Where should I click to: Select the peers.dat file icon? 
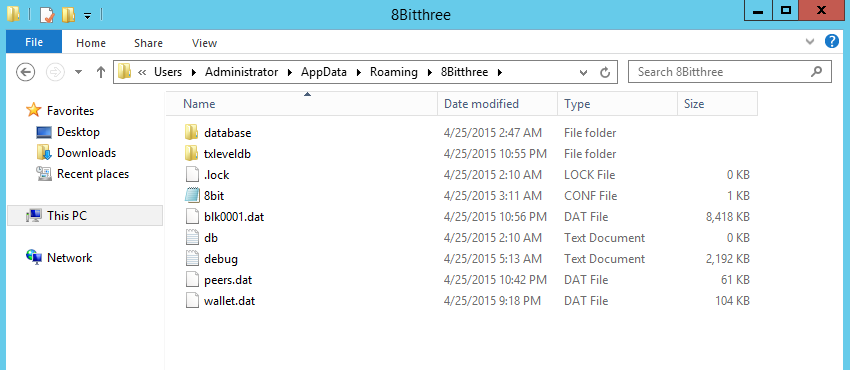tap(192, 280)
